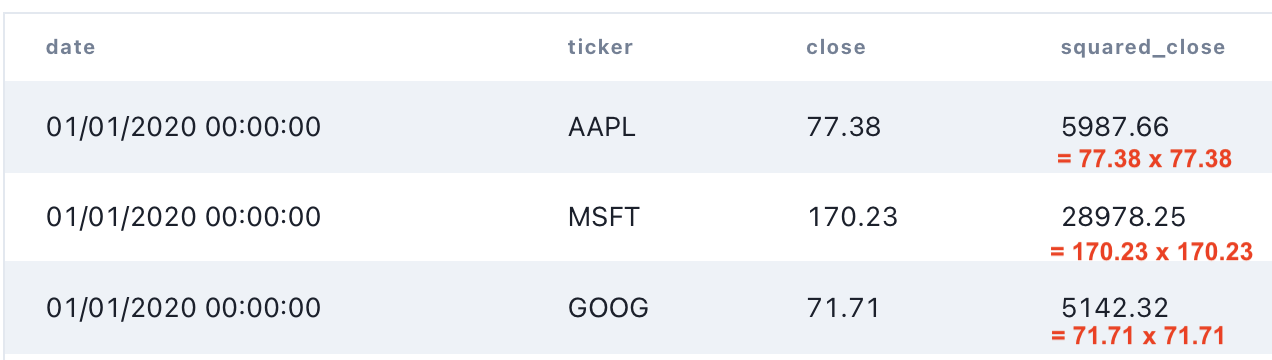This screenshot has height=360, width=1272.
Task: Click the date column header
Action: pos(70,47)
